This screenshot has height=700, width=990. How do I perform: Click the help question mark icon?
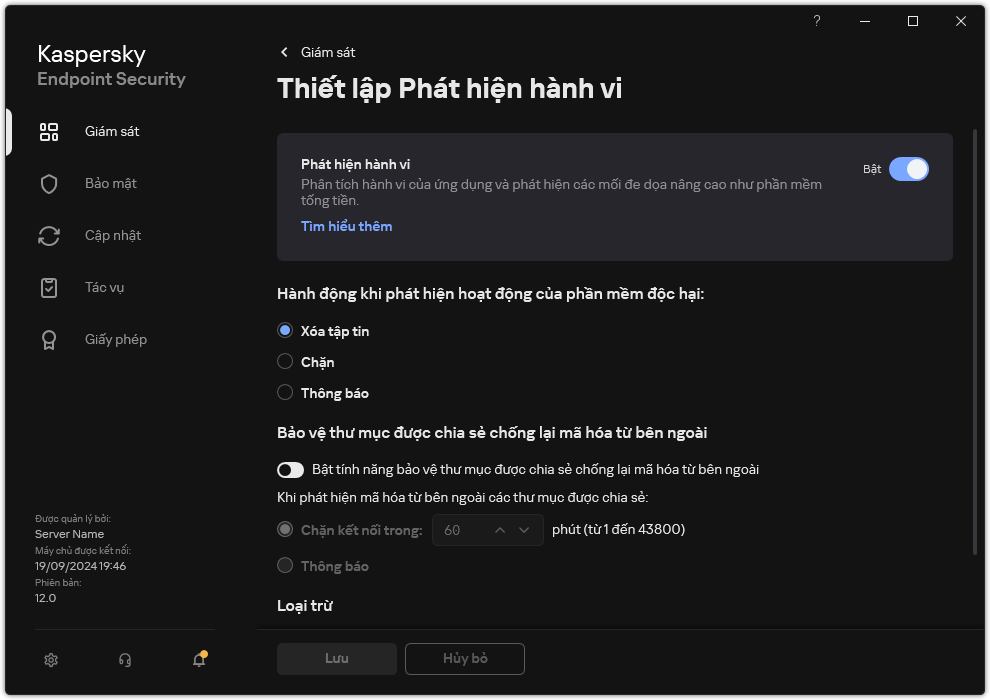pos(816,21)
